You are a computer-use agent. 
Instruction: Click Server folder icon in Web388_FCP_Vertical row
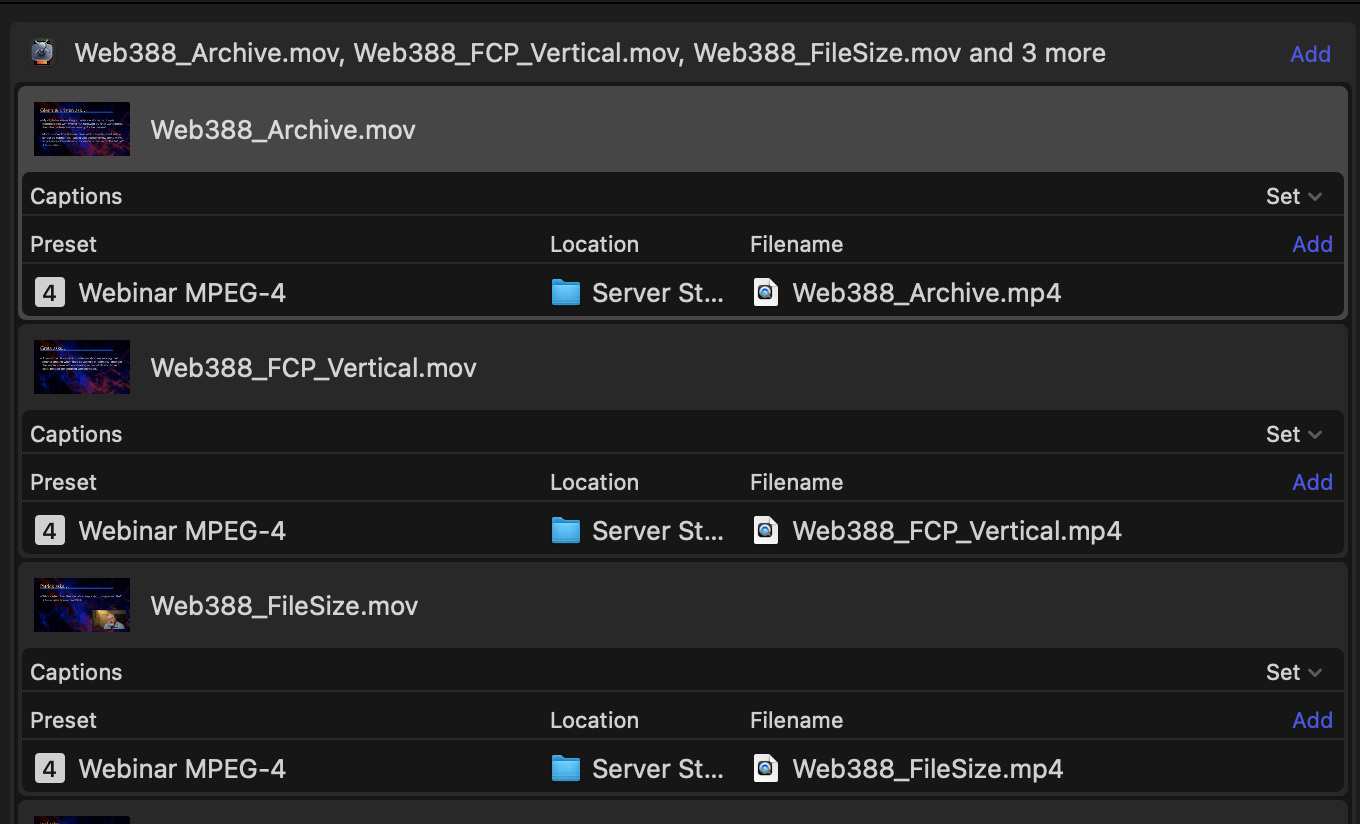566,530
